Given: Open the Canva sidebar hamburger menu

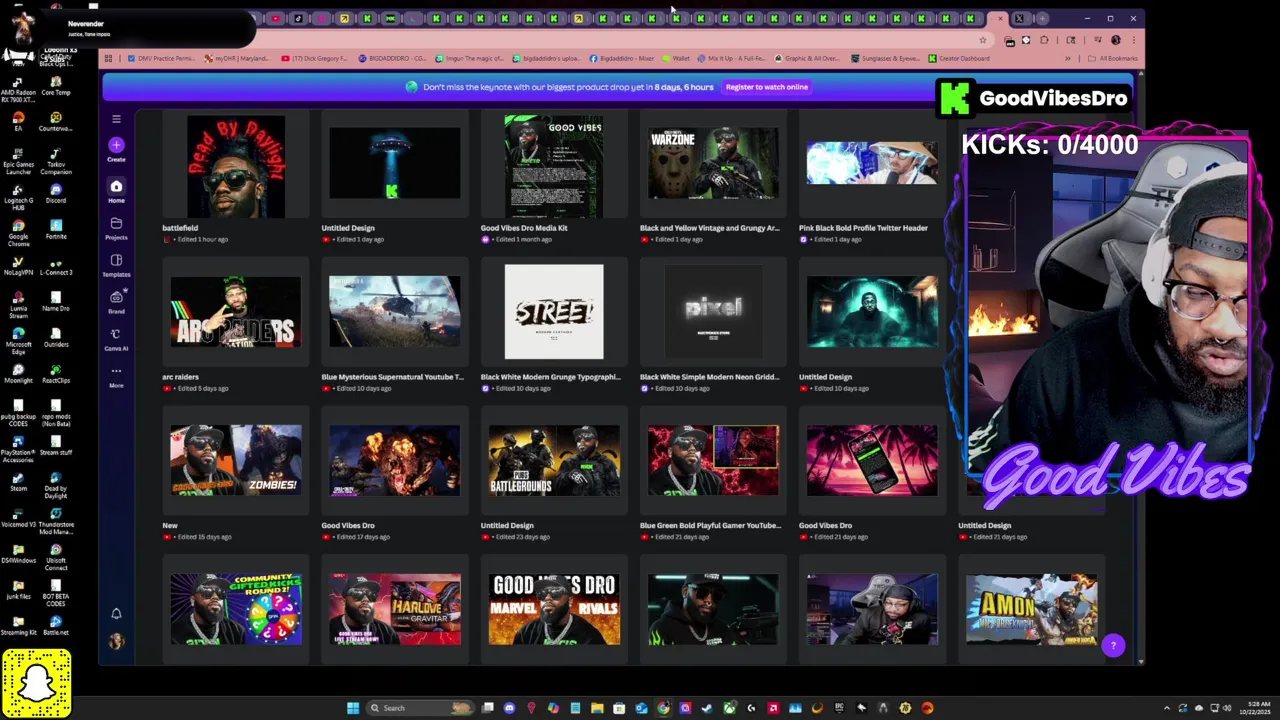Looking at the screenshot, I should [x=116, y=119].
